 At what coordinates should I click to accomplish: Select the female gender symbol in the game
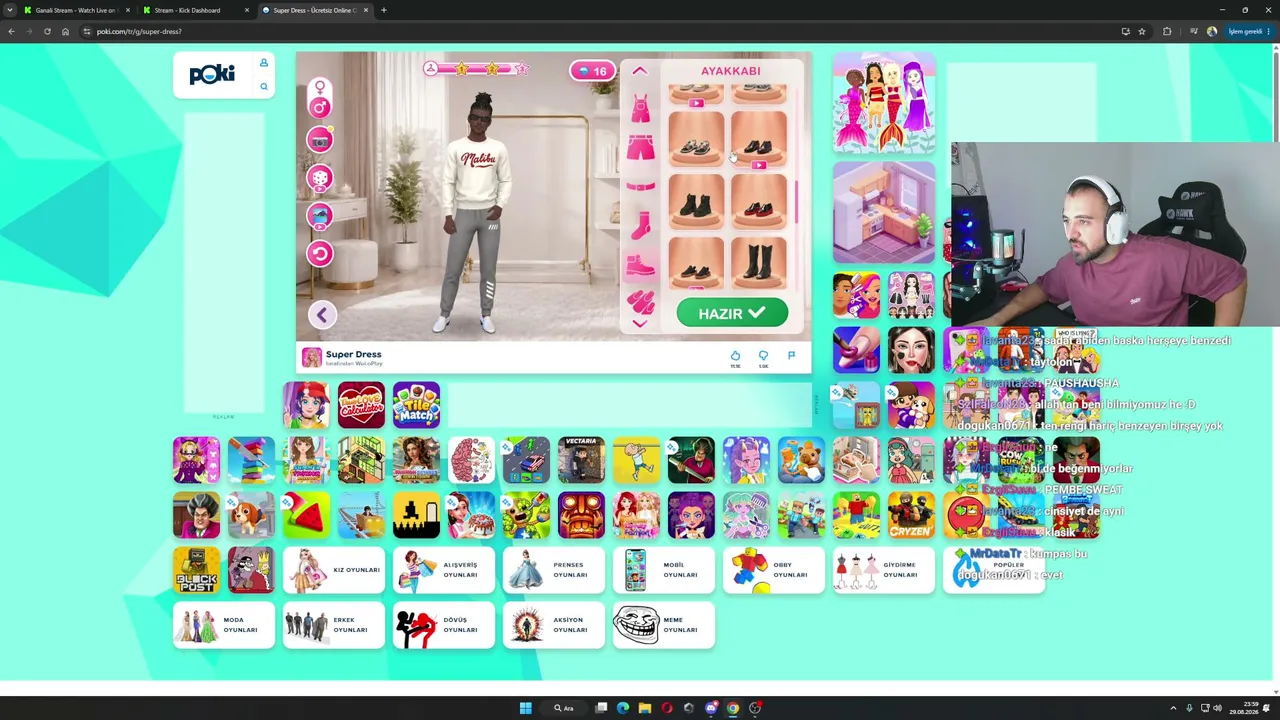319,87
